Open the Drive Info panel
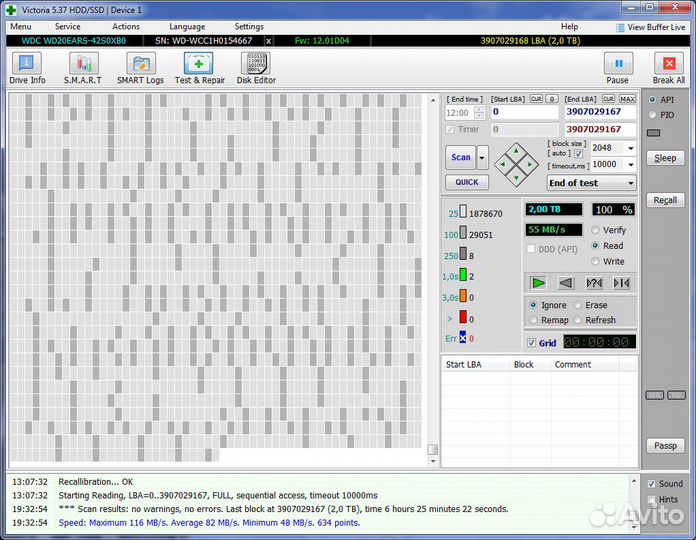Screen dimensions: 696x540 pos(27,67)
